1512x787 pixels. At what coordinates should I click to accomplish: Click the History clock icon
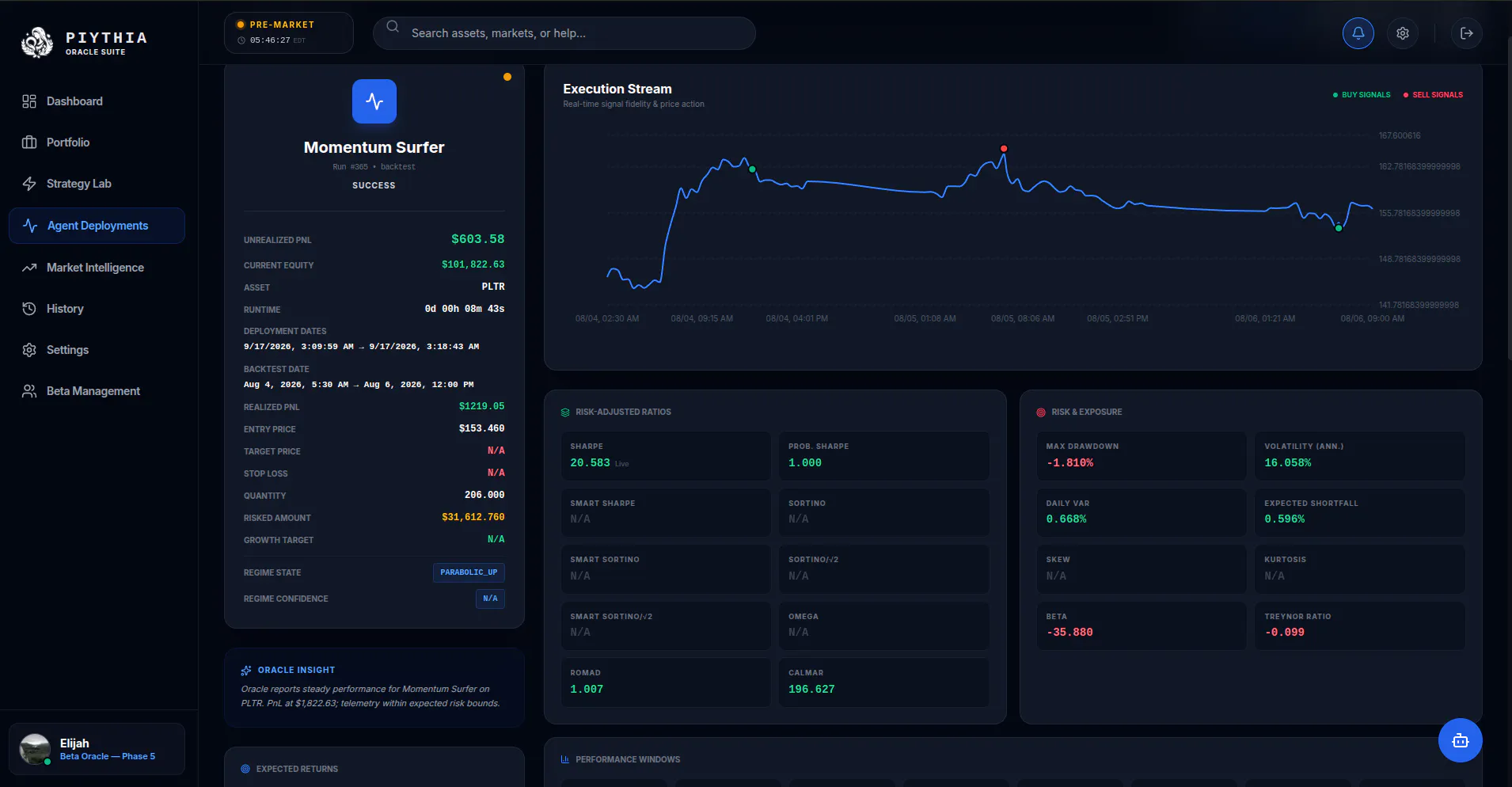[x=29, y=309]
